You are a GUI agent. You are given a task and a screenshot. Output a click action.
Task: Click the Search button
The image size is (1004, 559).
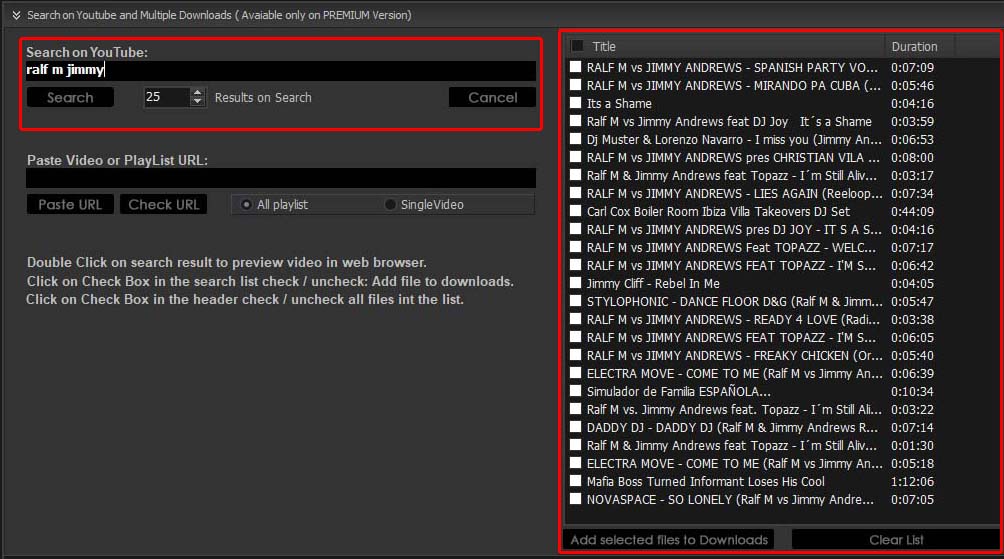(x=70, y=97)
